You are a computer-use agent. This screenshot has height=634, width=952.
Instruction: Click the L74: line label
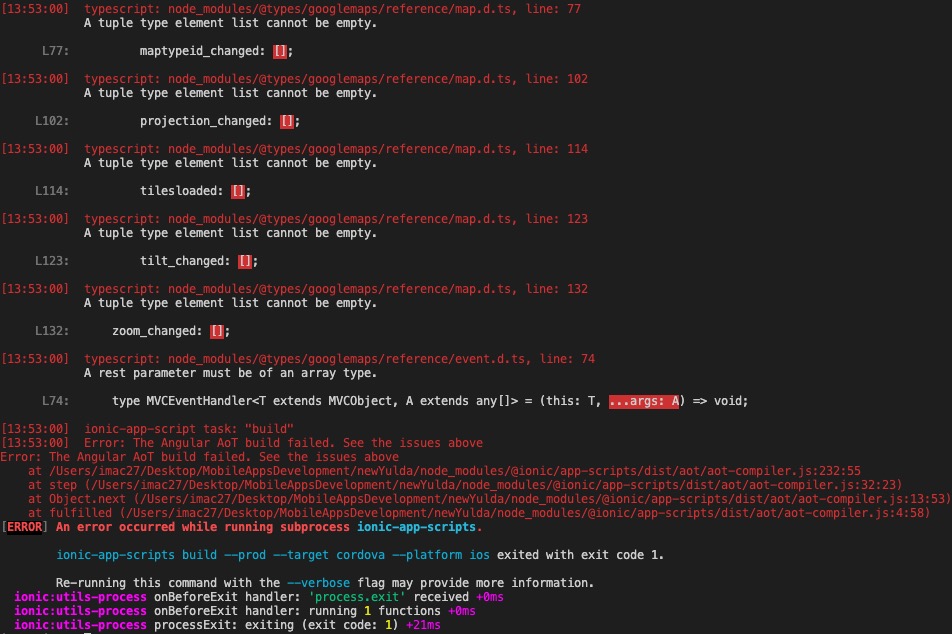pos(55,401)
